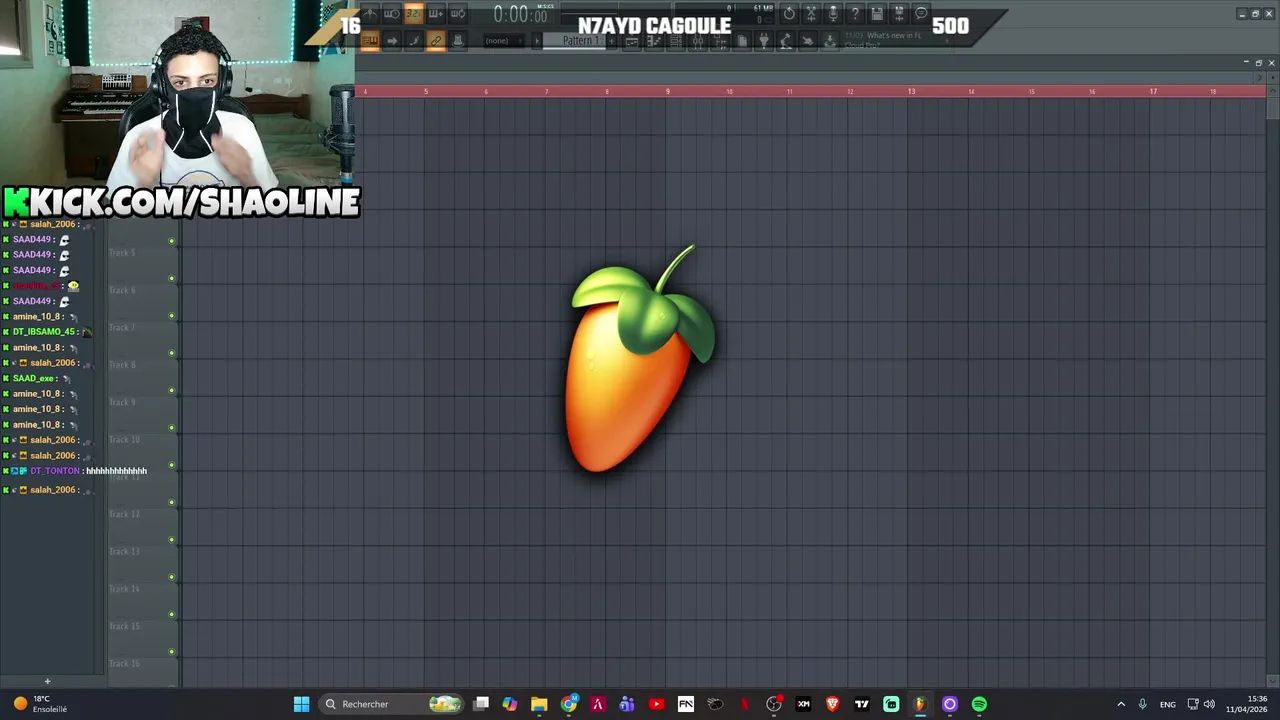Toggle the loop recording icon
Image resolution: width=1280 pixels, height=720 pixels.
tap(457, 13)
